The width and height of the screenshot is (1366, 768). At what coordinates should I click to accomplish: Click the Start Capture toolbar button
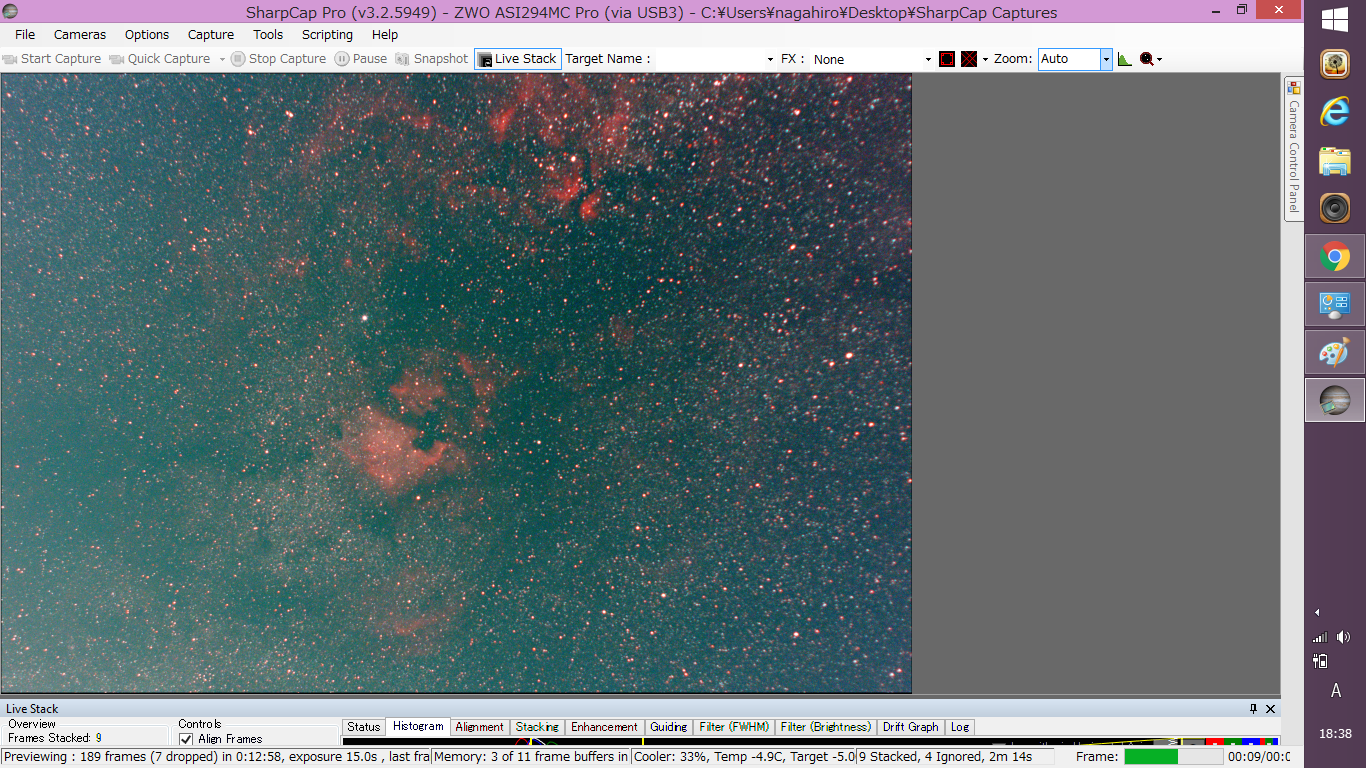coord(52,59)
